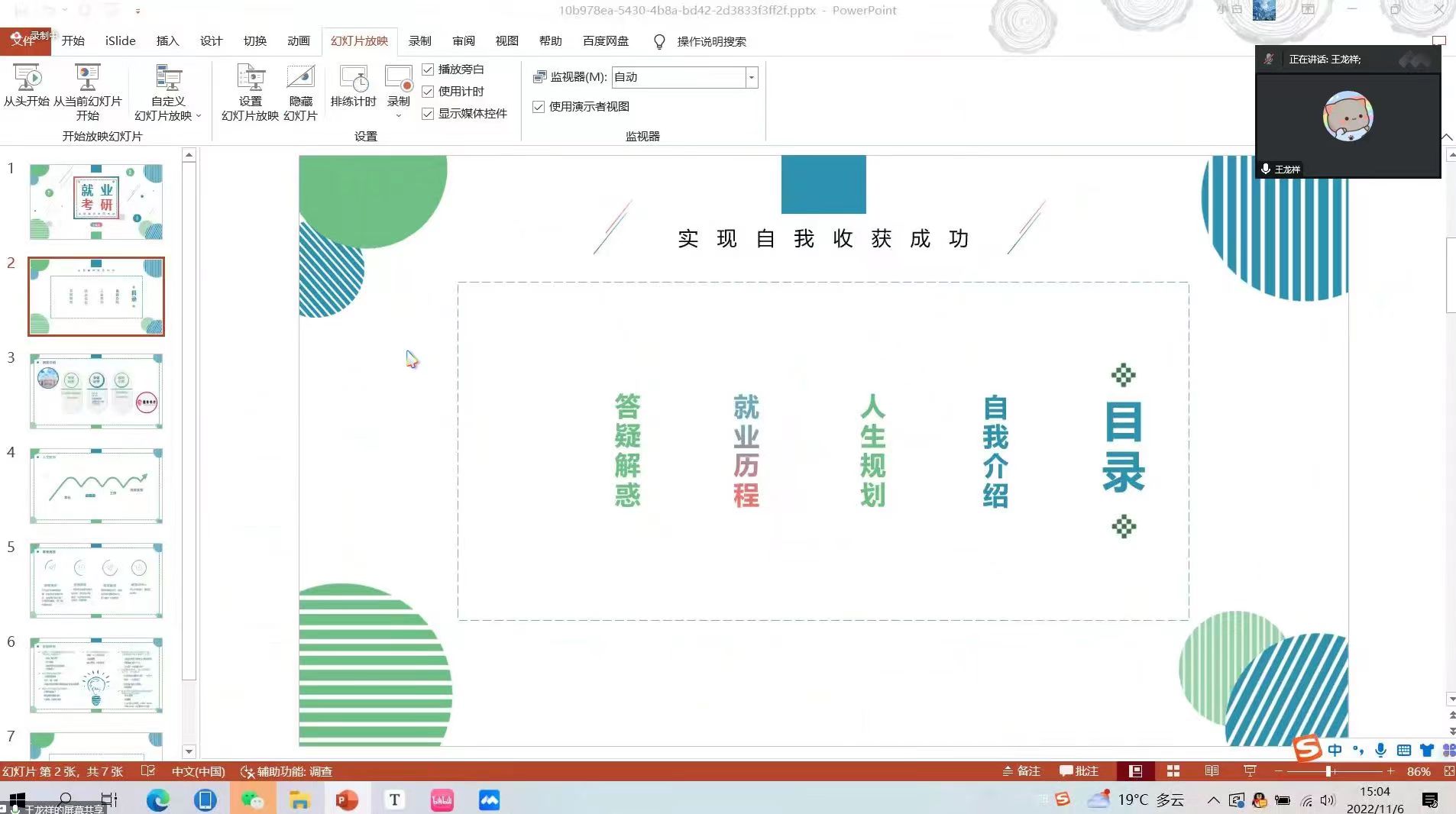1456x814 pixels.
Task: Switch to the 审阅 (Review) tab
Action: (463, 41)
